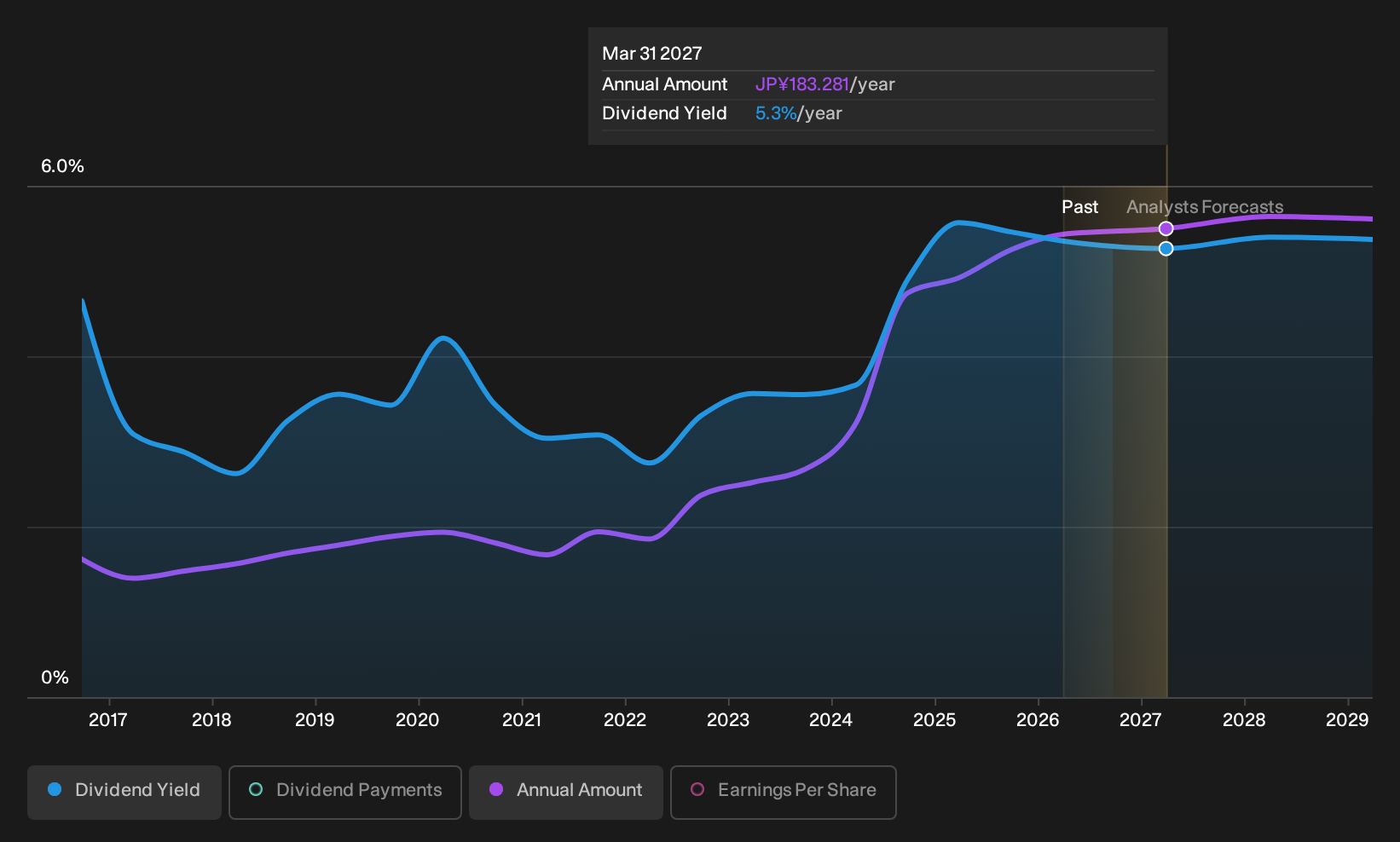Click the blue Dividend Yield legend dot
This screenshot has width=1400, height=842.
point(55,790)
